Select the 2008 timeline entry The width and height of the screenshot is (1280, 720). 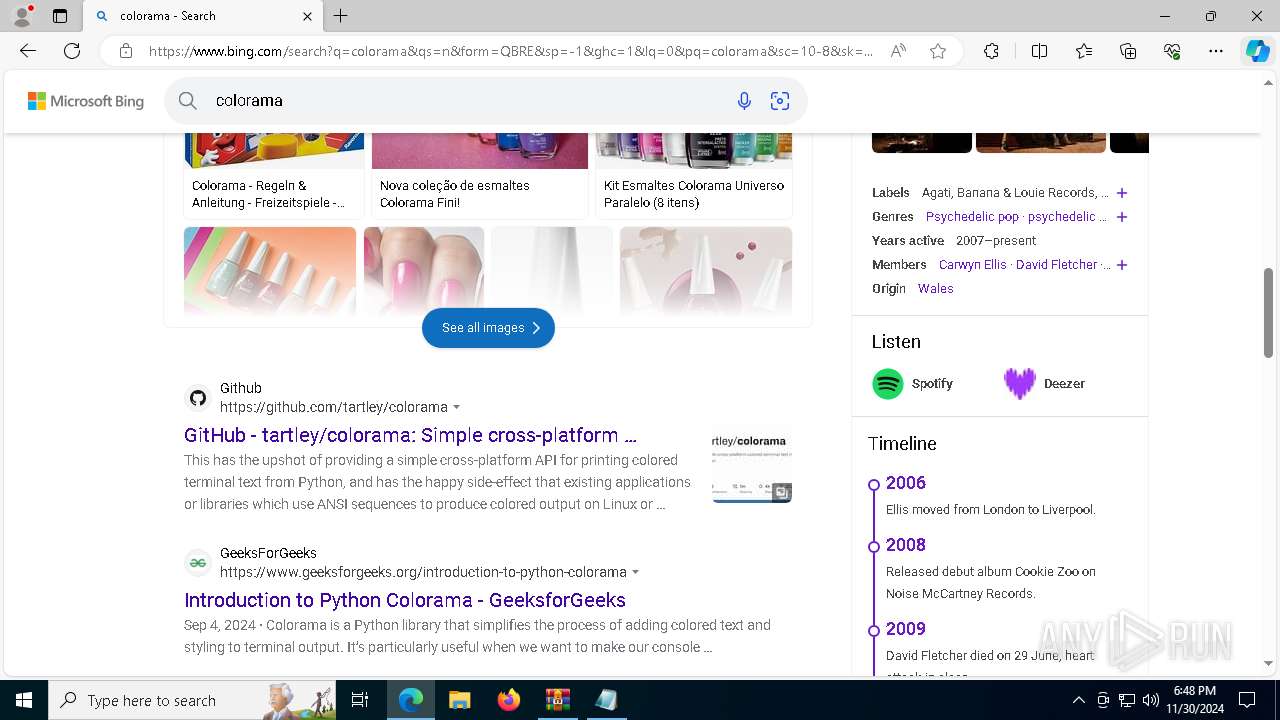point(906,545)
